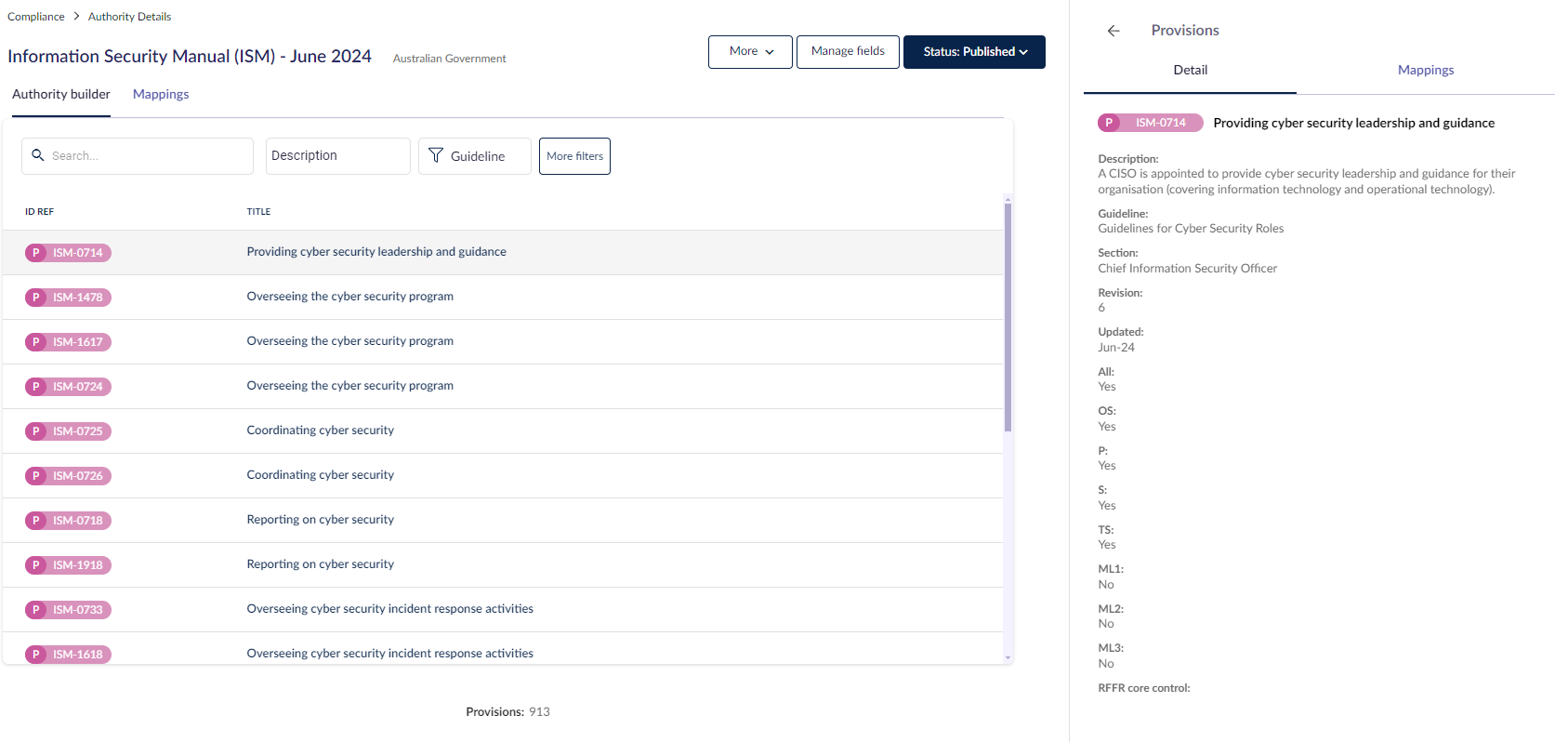Image resolution: width=1568 pixels, height=742 pixels.
Task: Click the Provisions: 913 count
Action: click(507, 712)
